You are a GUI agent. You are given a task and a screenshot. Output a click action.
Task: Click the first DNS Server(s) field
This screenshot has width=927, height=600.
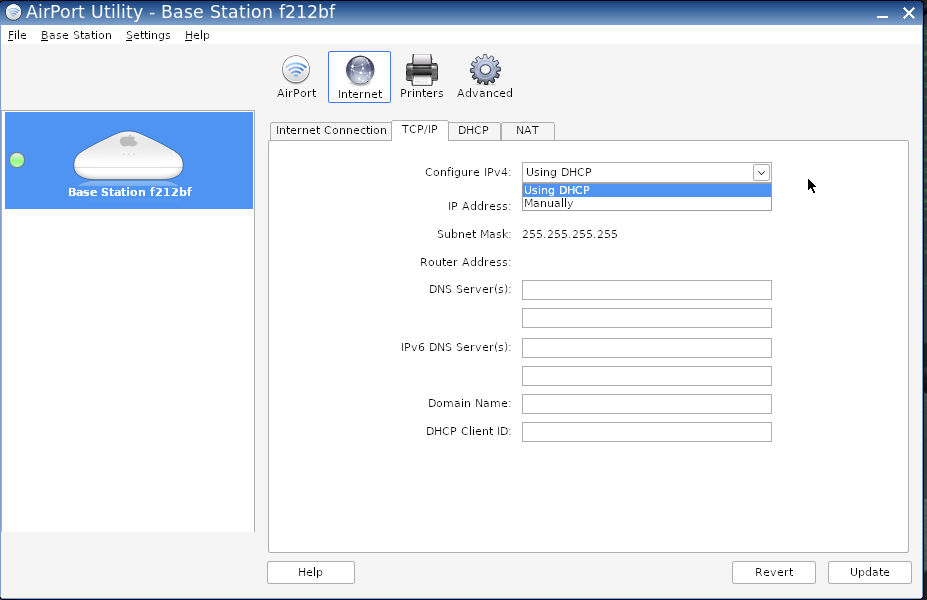[646, 290]
